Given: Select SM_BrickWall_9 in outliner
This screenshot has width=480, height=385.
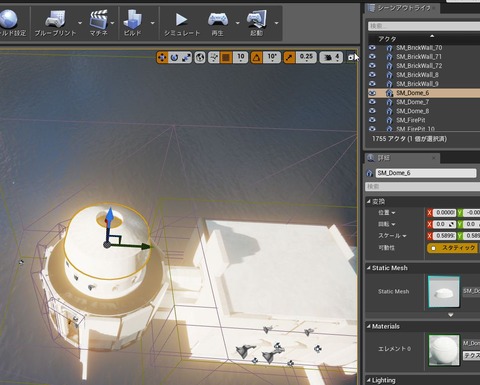Looking at the screenshot, I should 417,84.
